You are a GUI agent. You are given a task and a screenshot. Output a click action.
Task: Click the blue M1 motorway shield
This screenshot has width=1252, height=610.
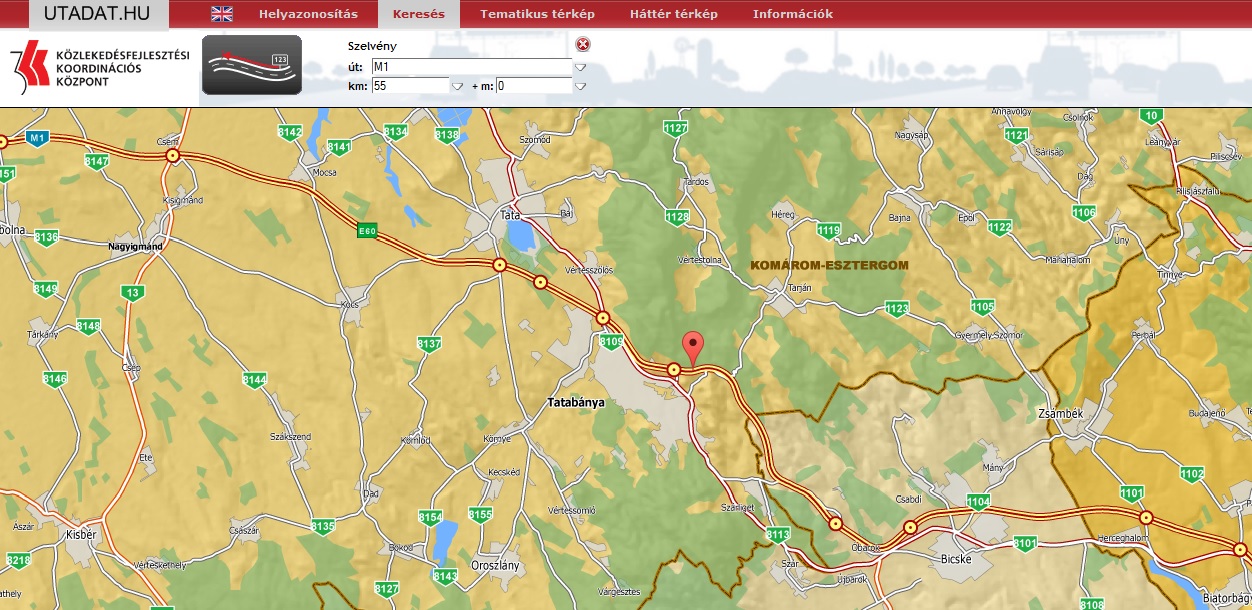click(x=38, y=137)
